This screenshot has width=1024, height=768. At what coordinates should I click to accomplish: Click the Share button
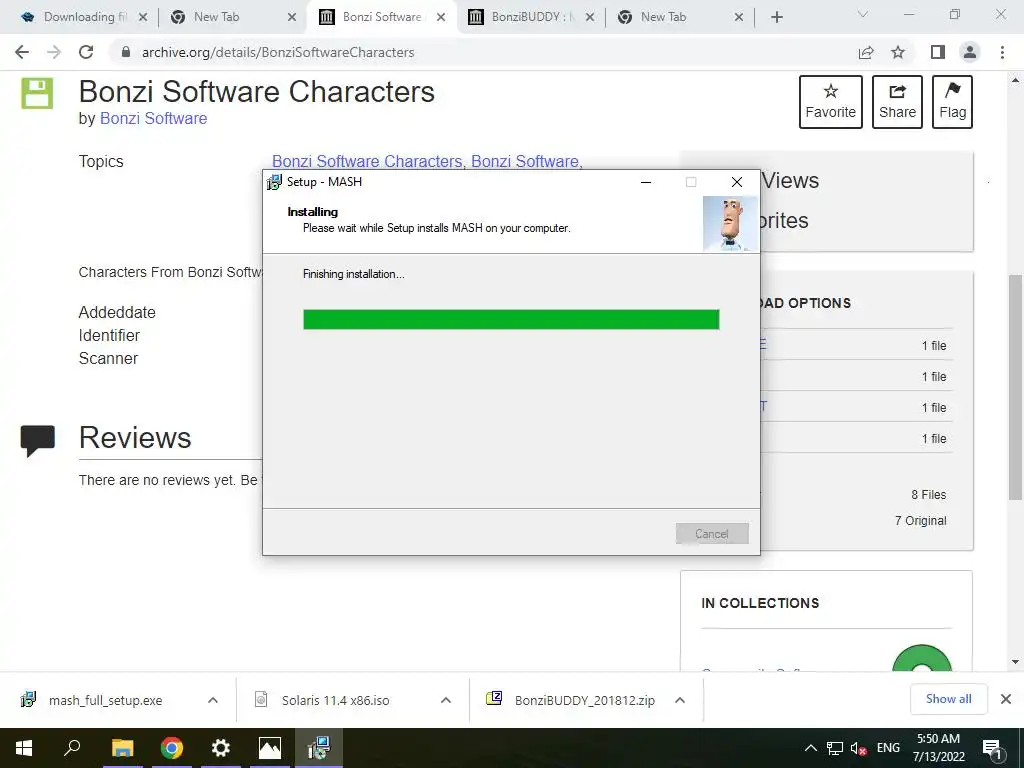(x=897, y=102)
